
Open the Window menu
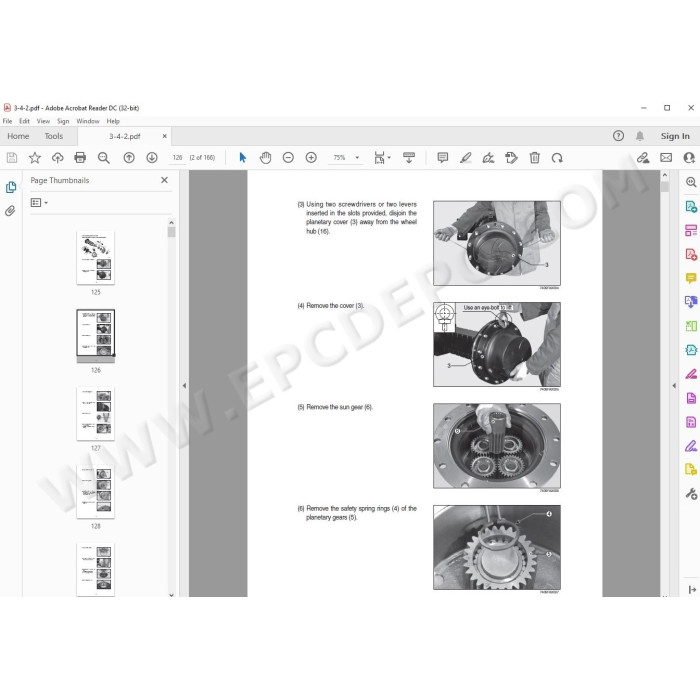(x=88, y=121)
